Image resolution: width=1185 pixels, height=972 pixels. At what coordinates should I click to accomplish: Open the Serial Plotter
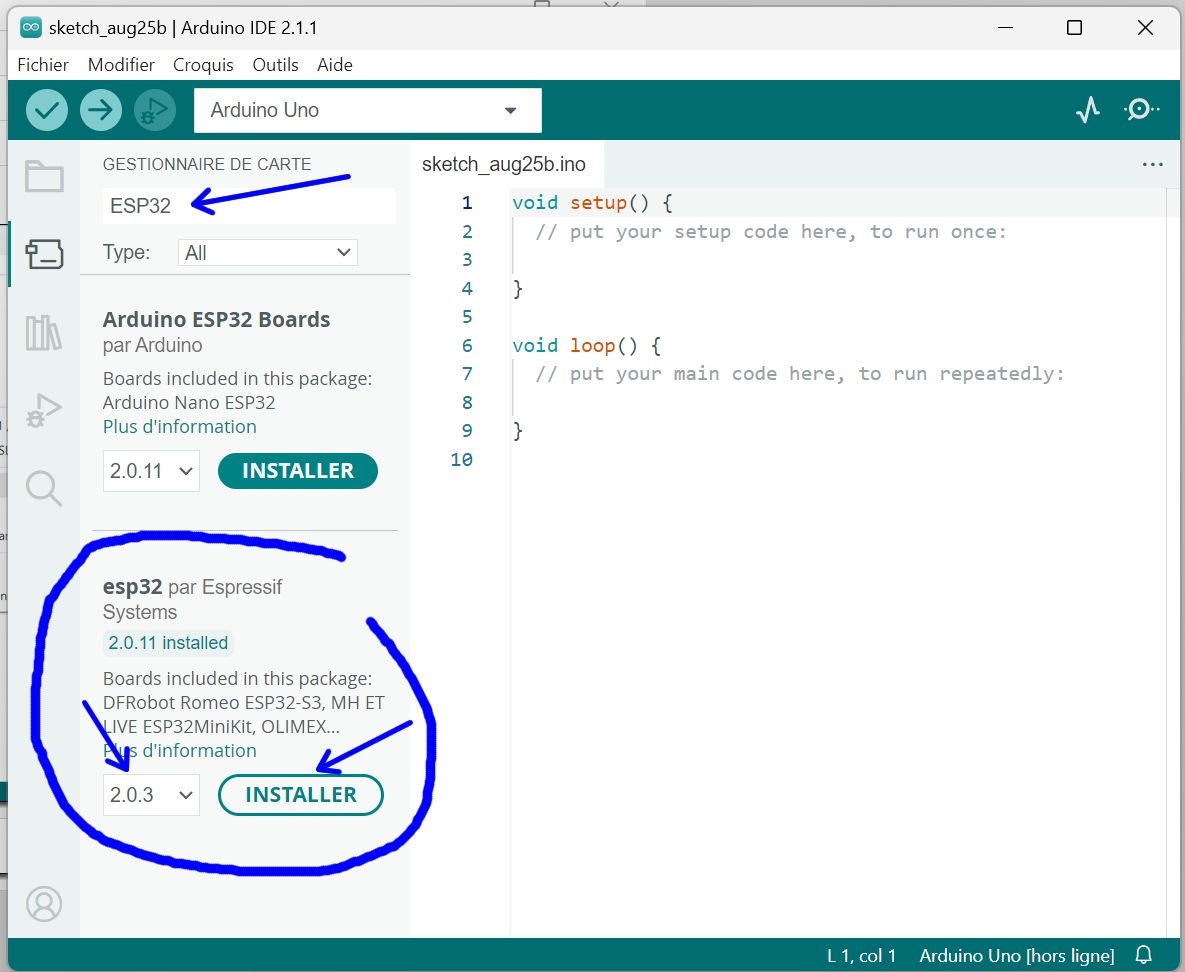coord(1088,110)
